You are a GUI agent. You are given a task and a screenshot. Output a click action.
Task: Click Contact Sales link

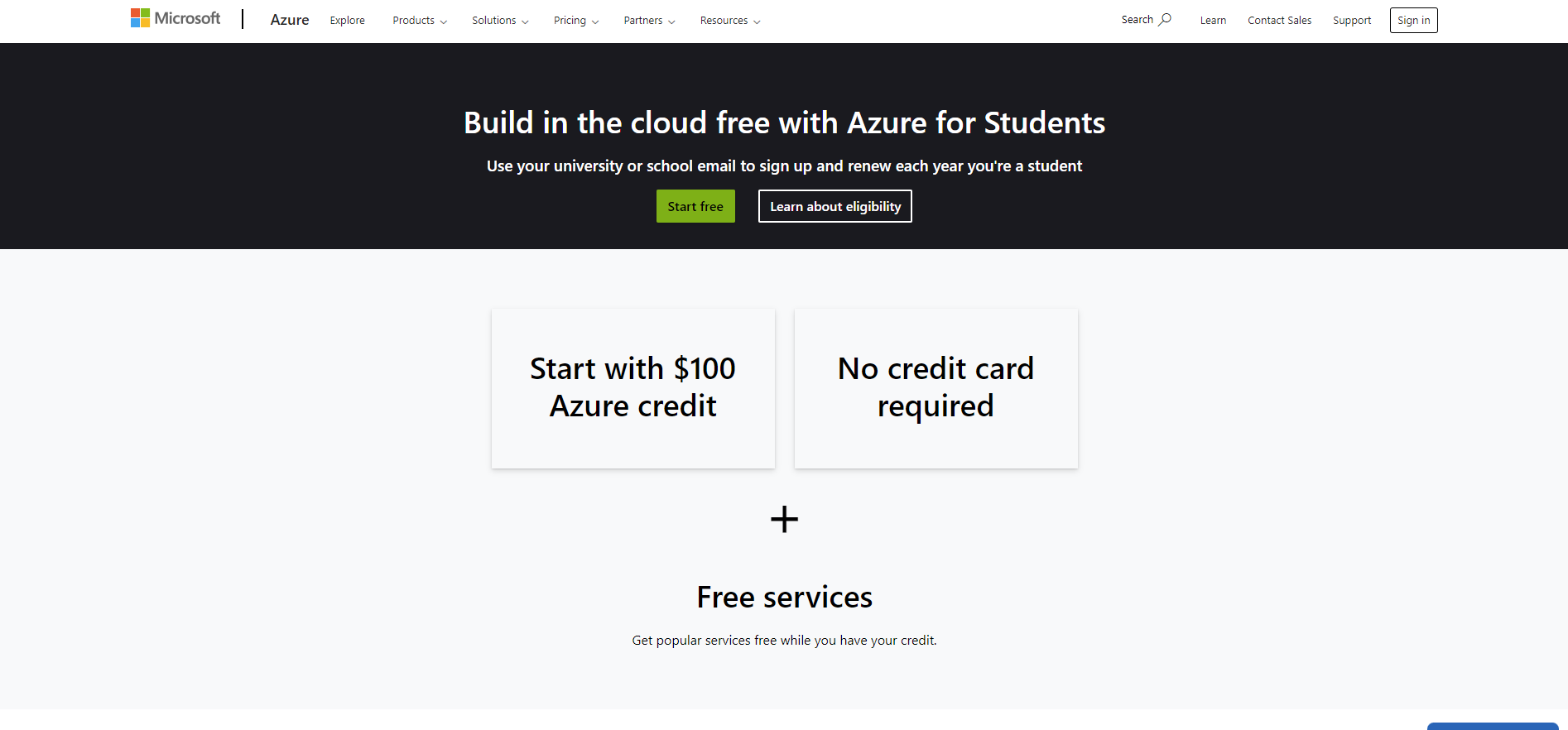(x=1279, y=21)
